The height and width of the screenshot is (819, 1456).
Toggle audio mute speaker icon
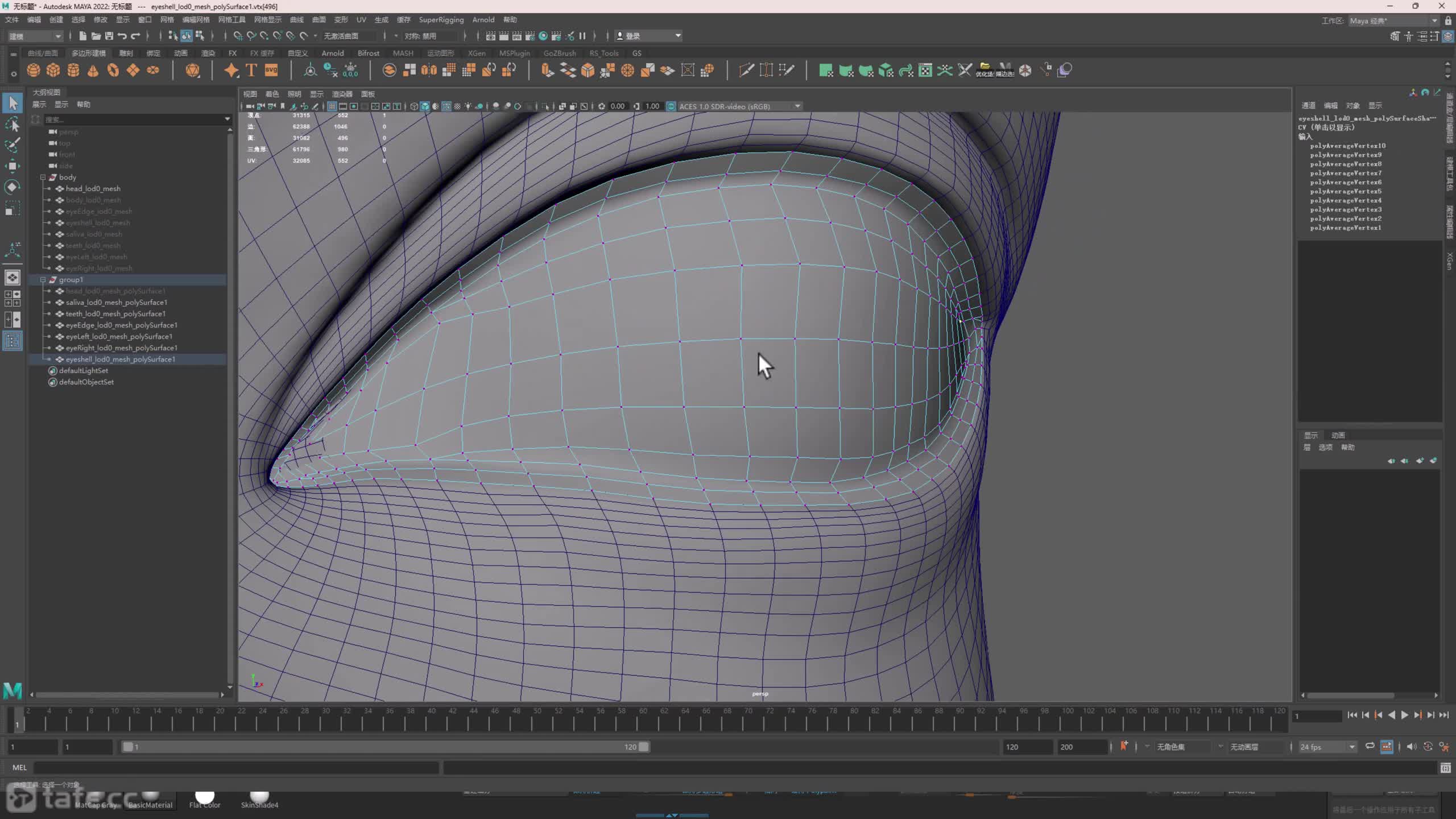click(x=1412, y=747)
